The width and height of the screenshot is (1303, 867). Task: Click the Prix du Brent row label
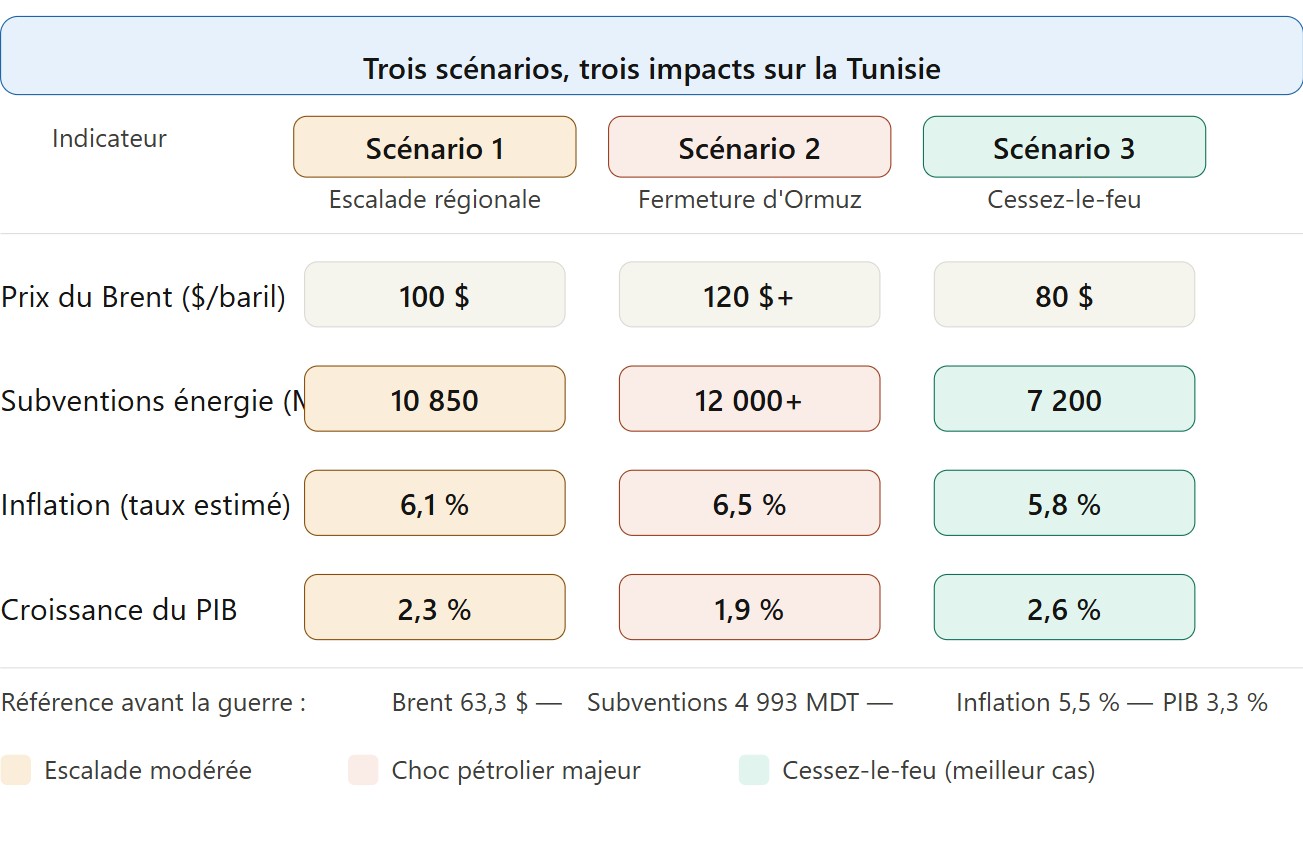click(x=143, y=297)
